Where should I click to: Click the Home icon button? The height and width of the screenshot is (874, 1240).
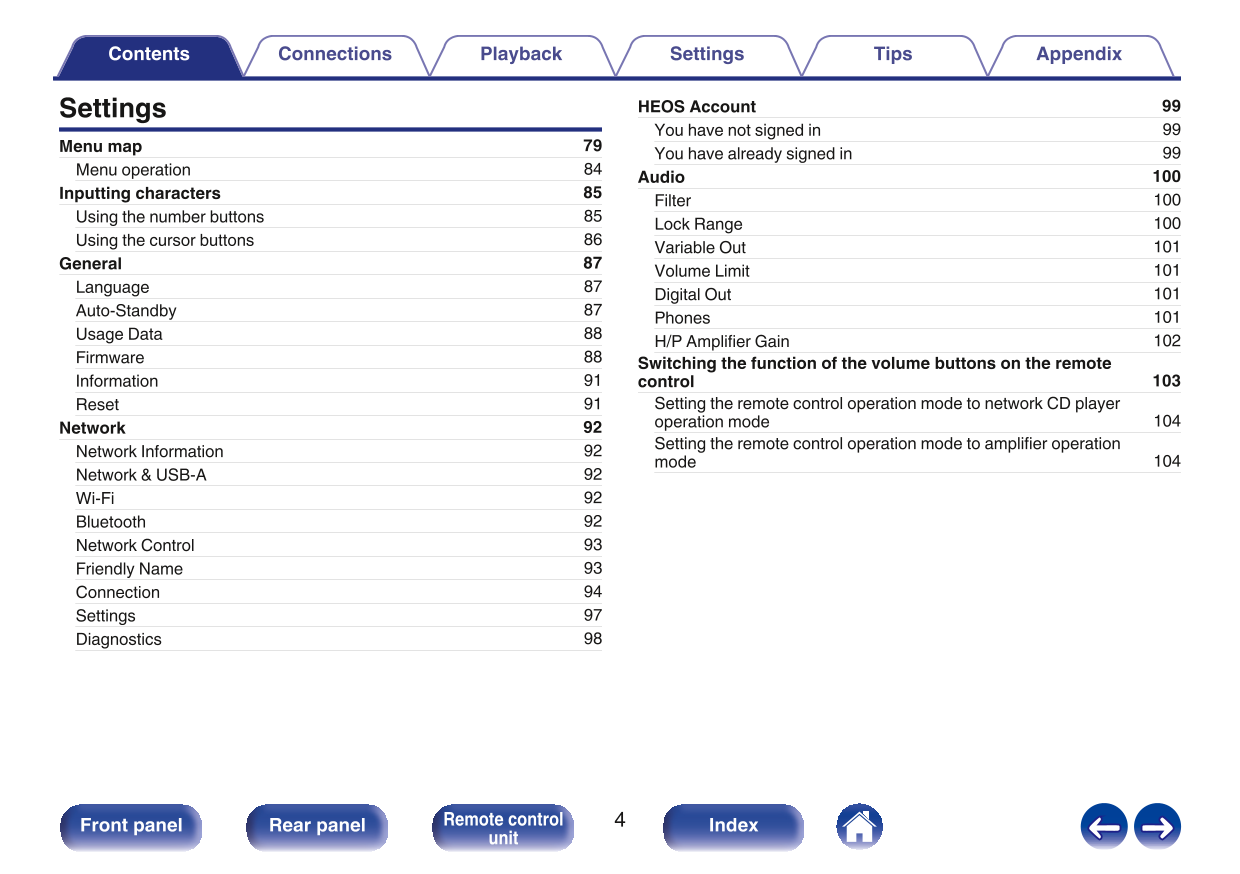[x=859, y=826]
